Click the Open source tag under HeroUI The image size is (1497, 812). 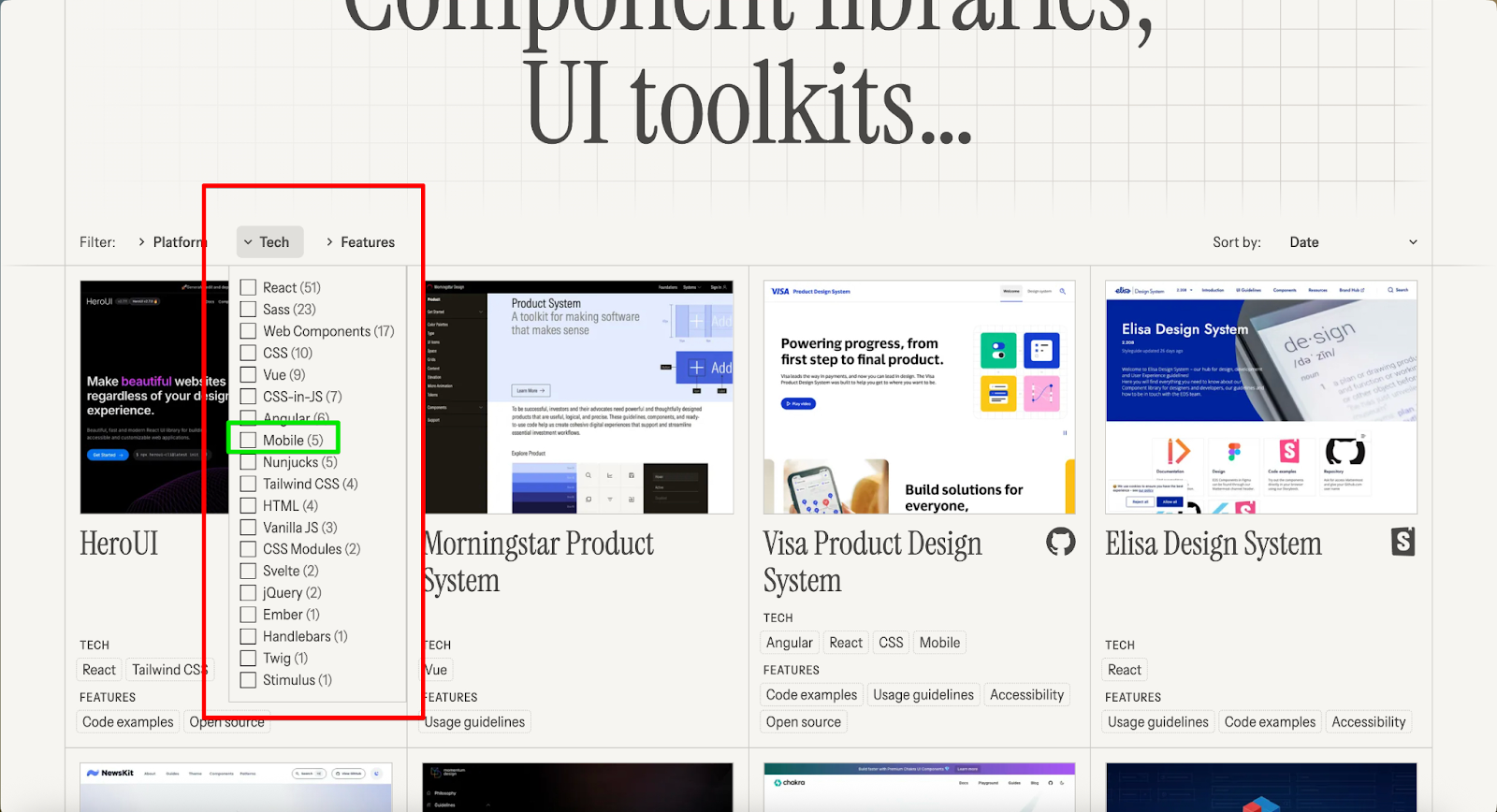[227, 722]
